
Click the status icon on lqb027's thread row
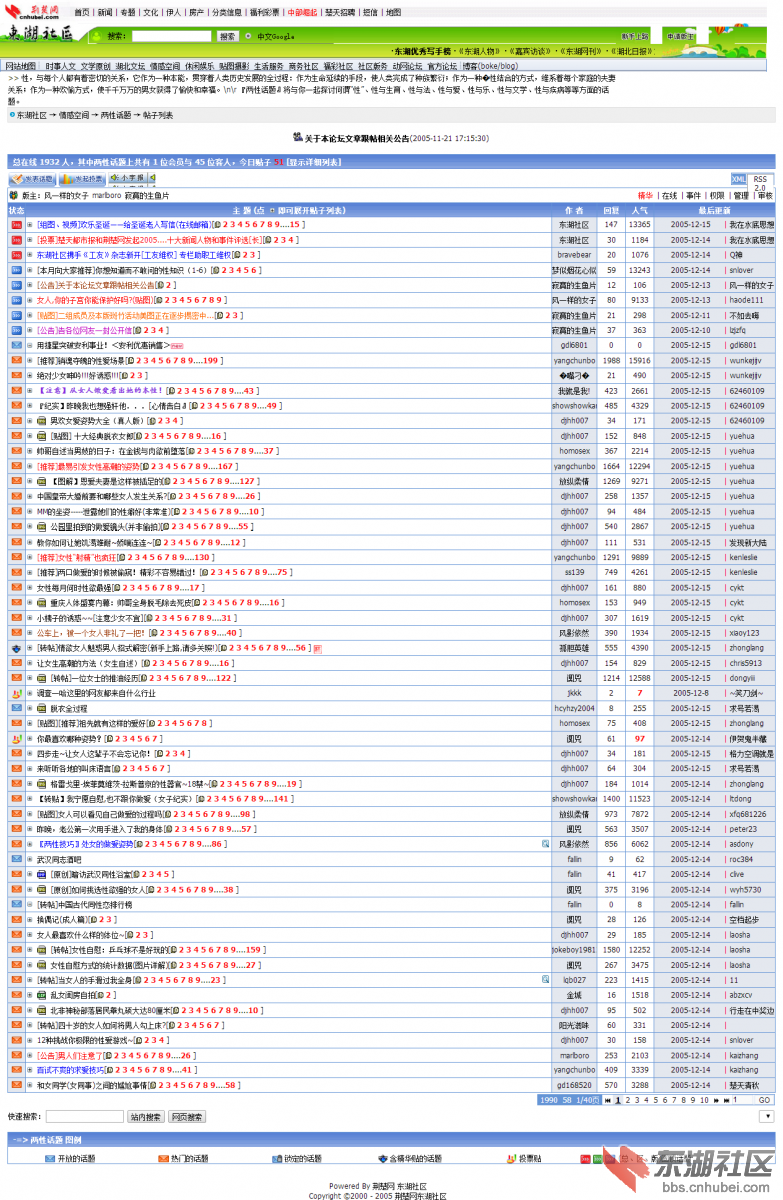coord(16,980)
